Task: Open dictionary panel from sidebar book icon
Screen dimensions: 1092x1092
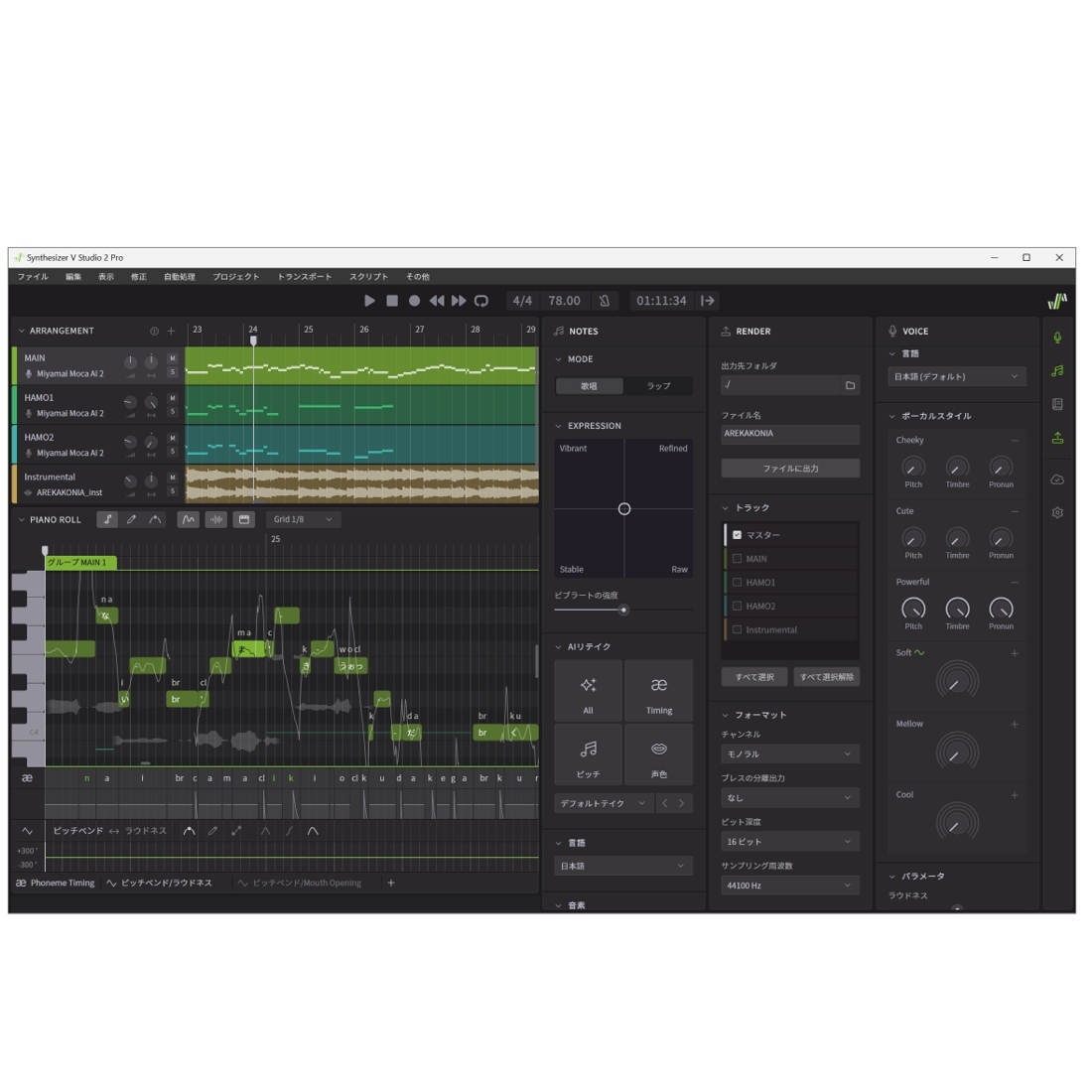Action: (1057, 405)
